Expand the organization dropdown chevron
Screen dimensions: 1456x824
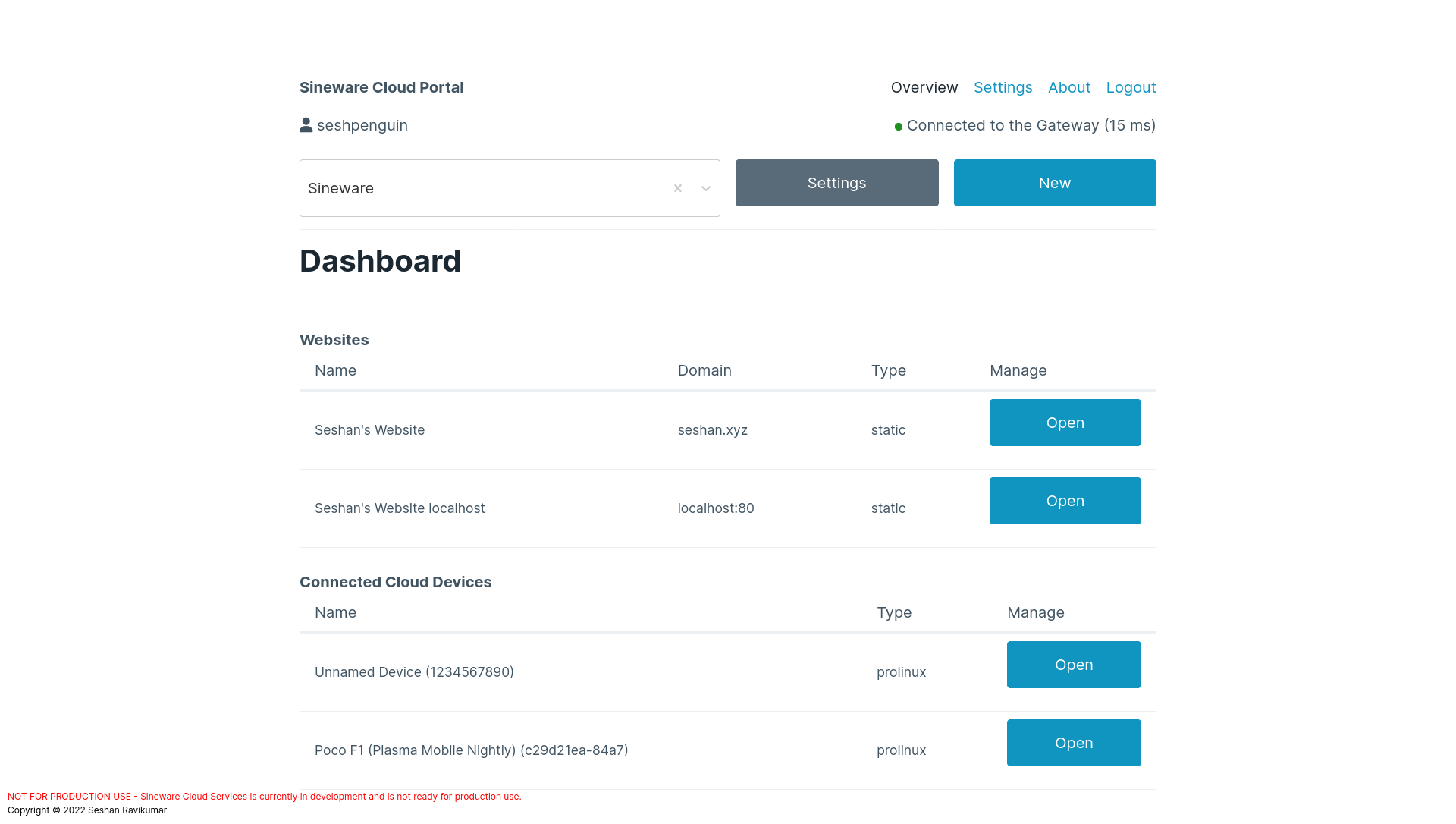pos(706,188)
